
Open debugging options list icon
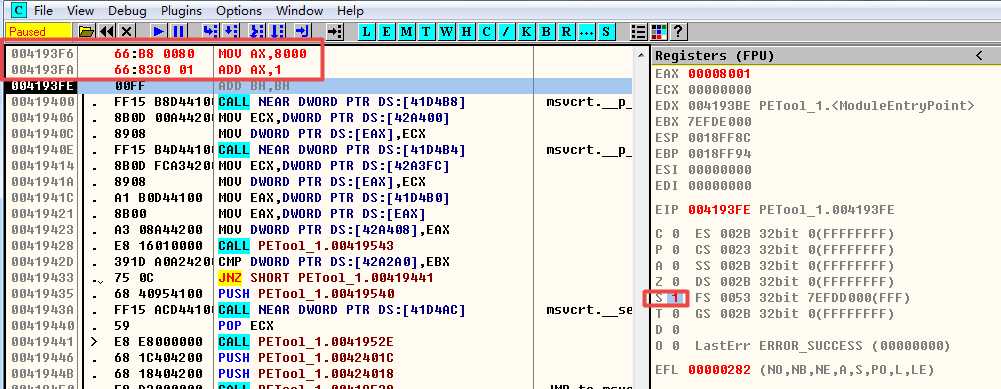point(638,31)
